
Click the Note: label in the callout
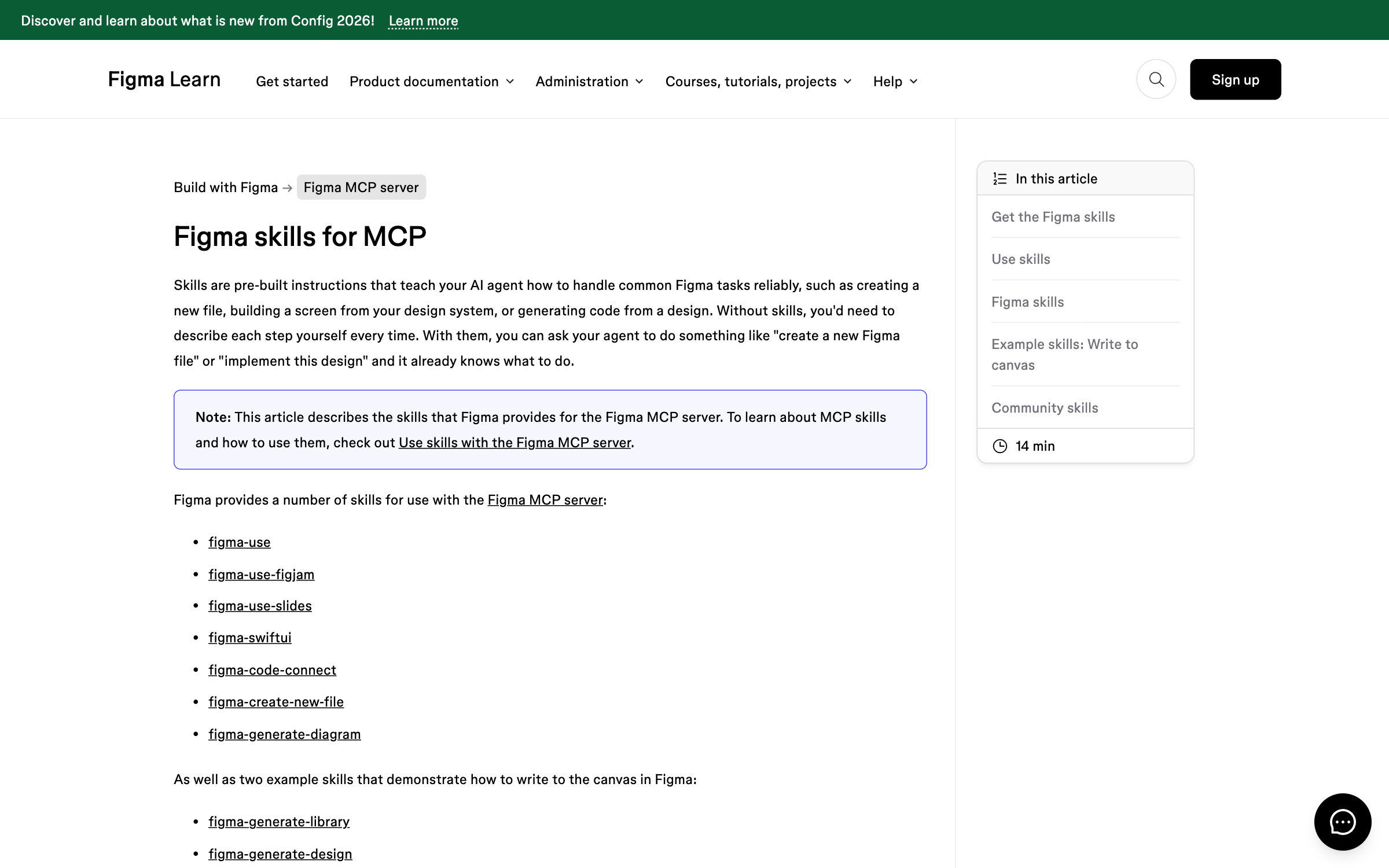(x=213, y=417)
